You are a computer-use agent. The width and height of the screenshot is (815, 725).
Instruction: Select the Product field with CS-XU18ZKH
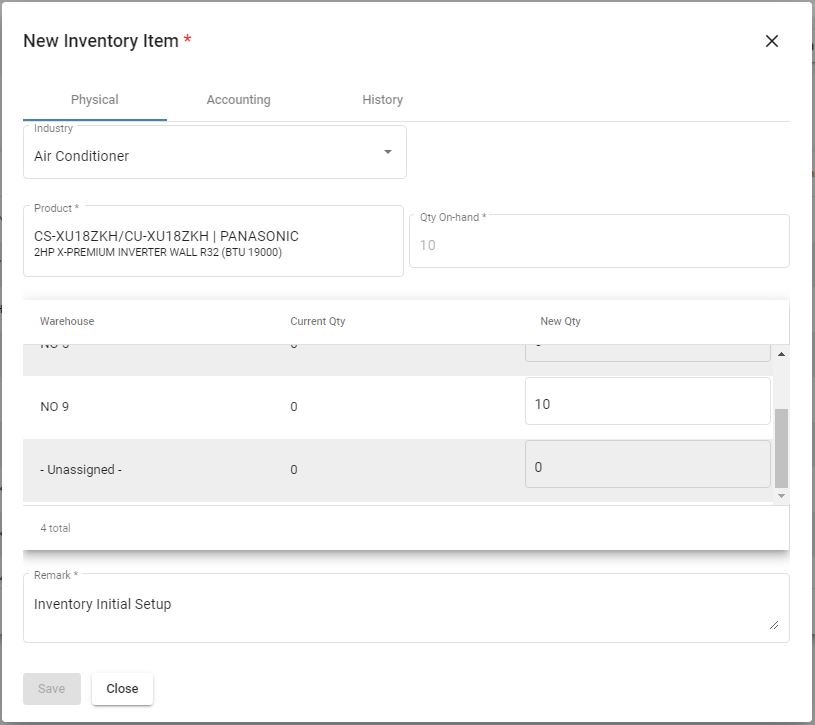[213, 243]
